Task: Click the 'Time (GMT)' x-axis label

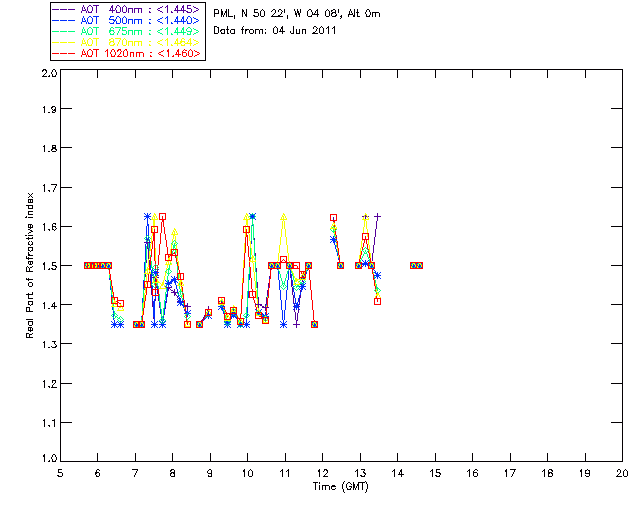Action: [x=341, y=487]
